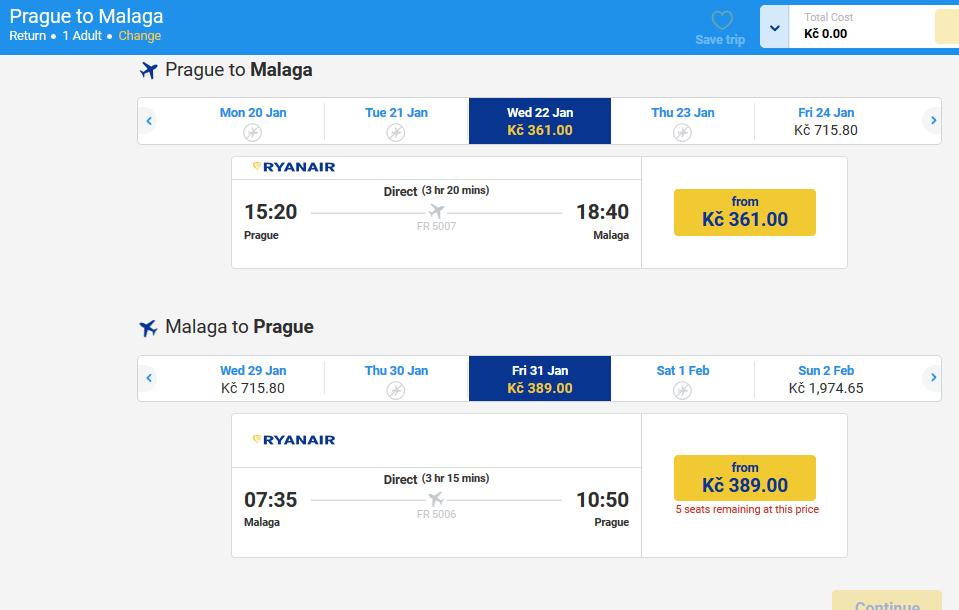Click the return Malaga to Prague plane icon
The height and width of the screenshot is (610, 959).
[x=148, y=328]
